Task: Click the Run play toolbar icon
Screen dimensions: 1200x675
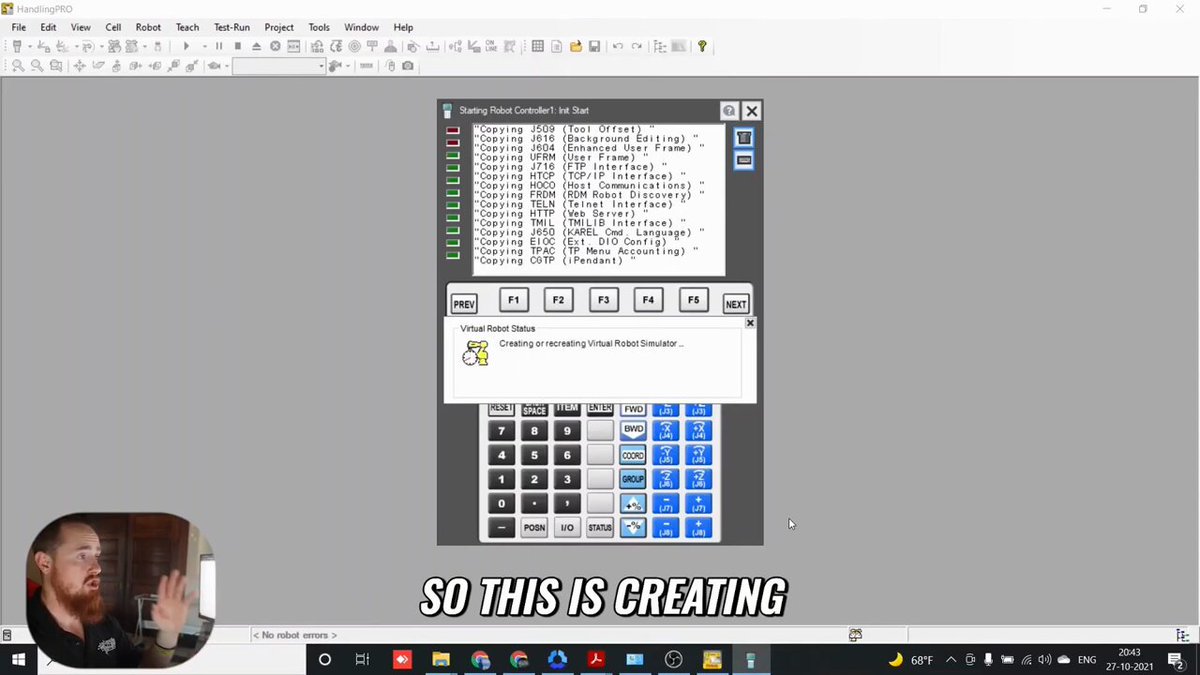Action: (x=186, y=46)
